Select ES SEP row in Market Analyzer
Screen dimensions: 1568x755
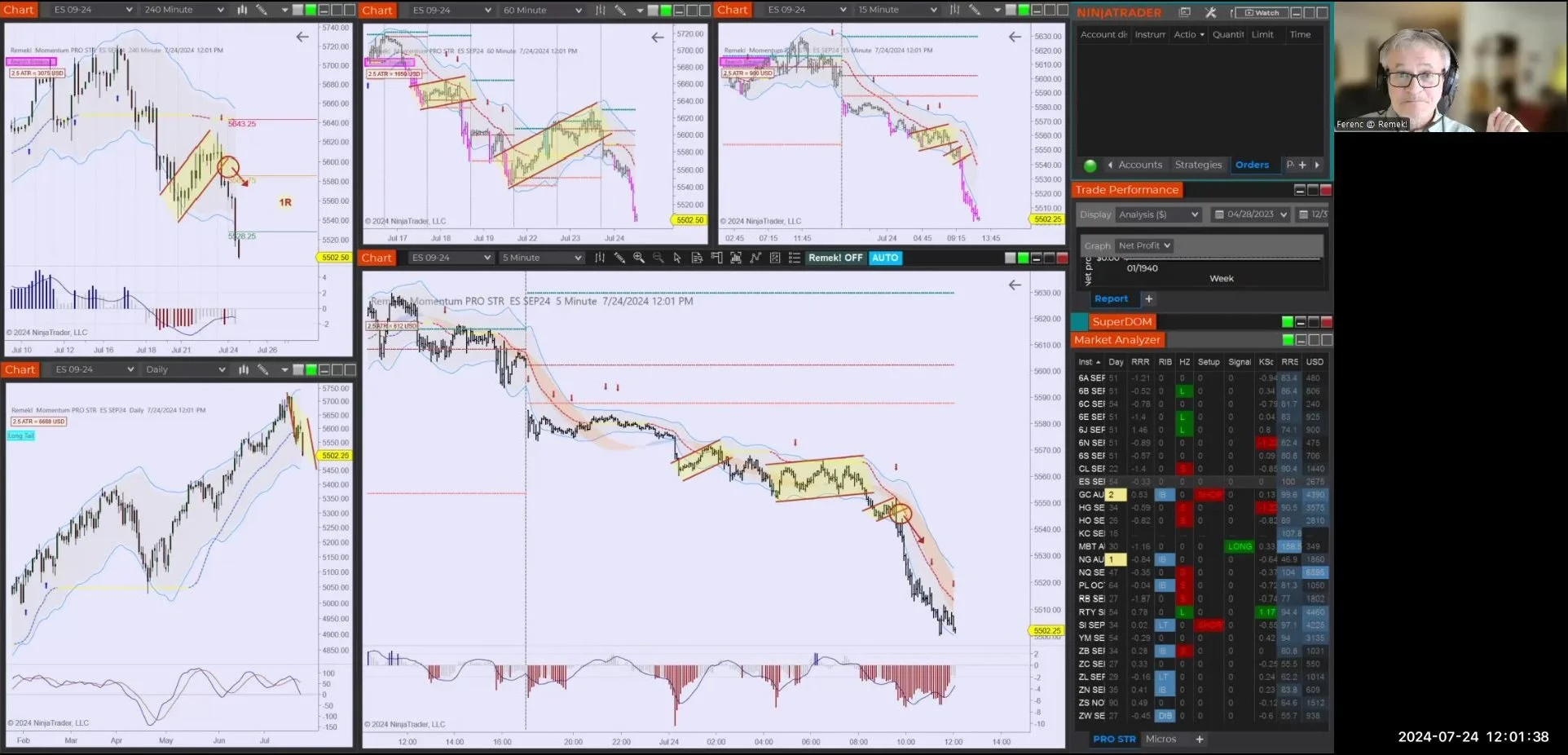[1202, 482]
